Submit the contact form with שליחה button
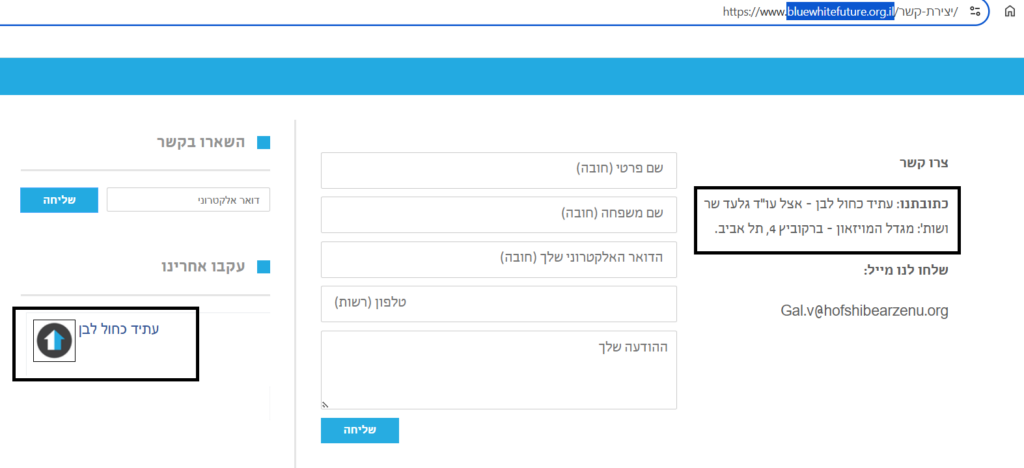The image size is (1024, 468). click(x=360, y=431)
